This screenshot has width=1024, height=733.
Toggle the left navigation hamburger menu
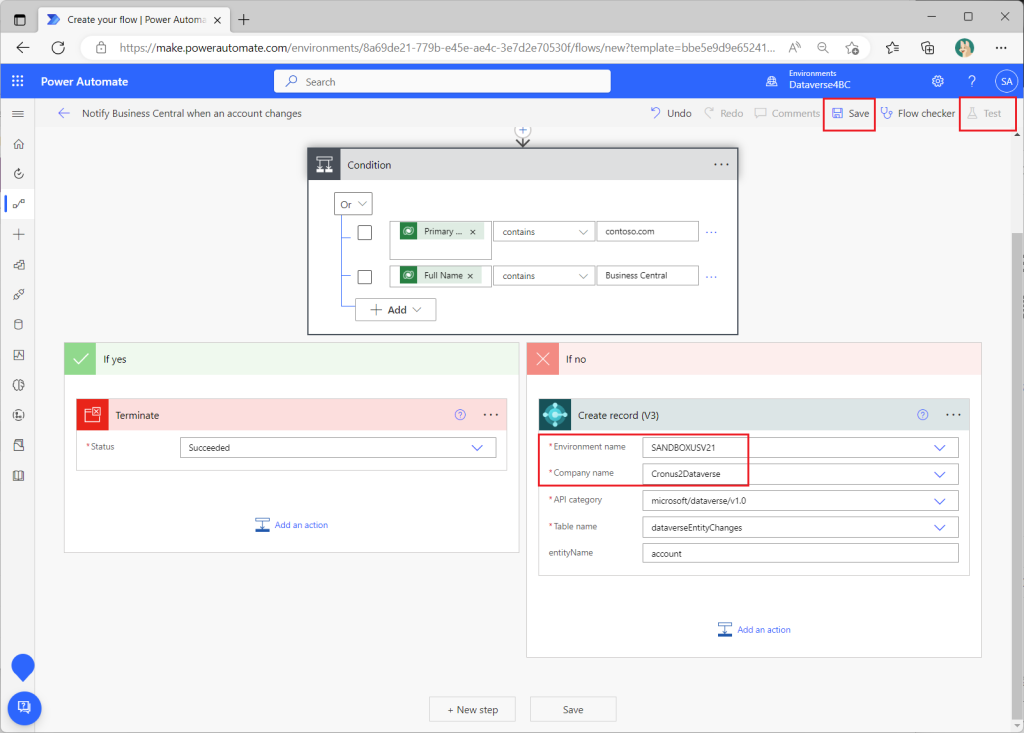[18, 114]
